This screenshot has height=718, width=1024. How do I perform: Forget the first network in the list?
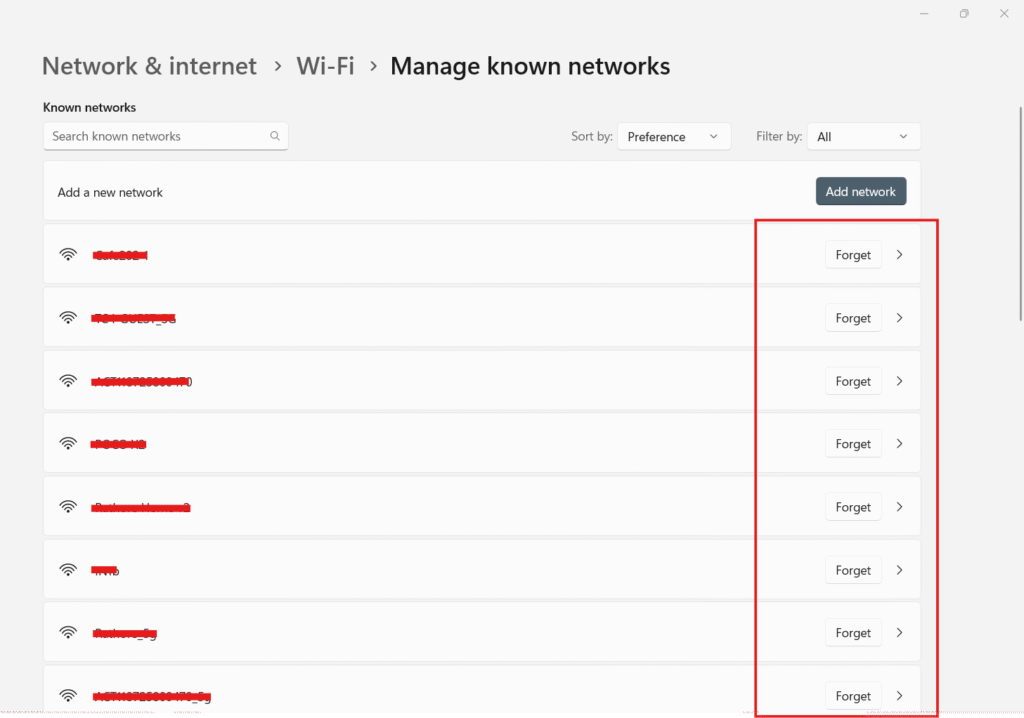coord(853,255)
